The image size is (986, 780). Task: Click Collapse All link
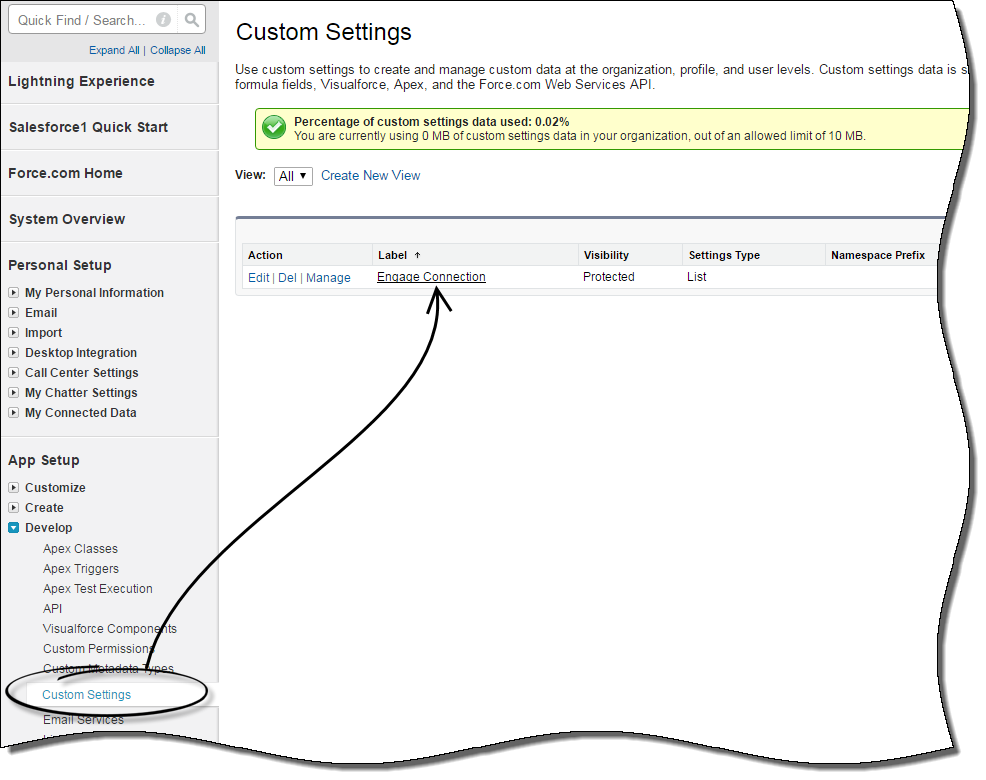(177, 50)
